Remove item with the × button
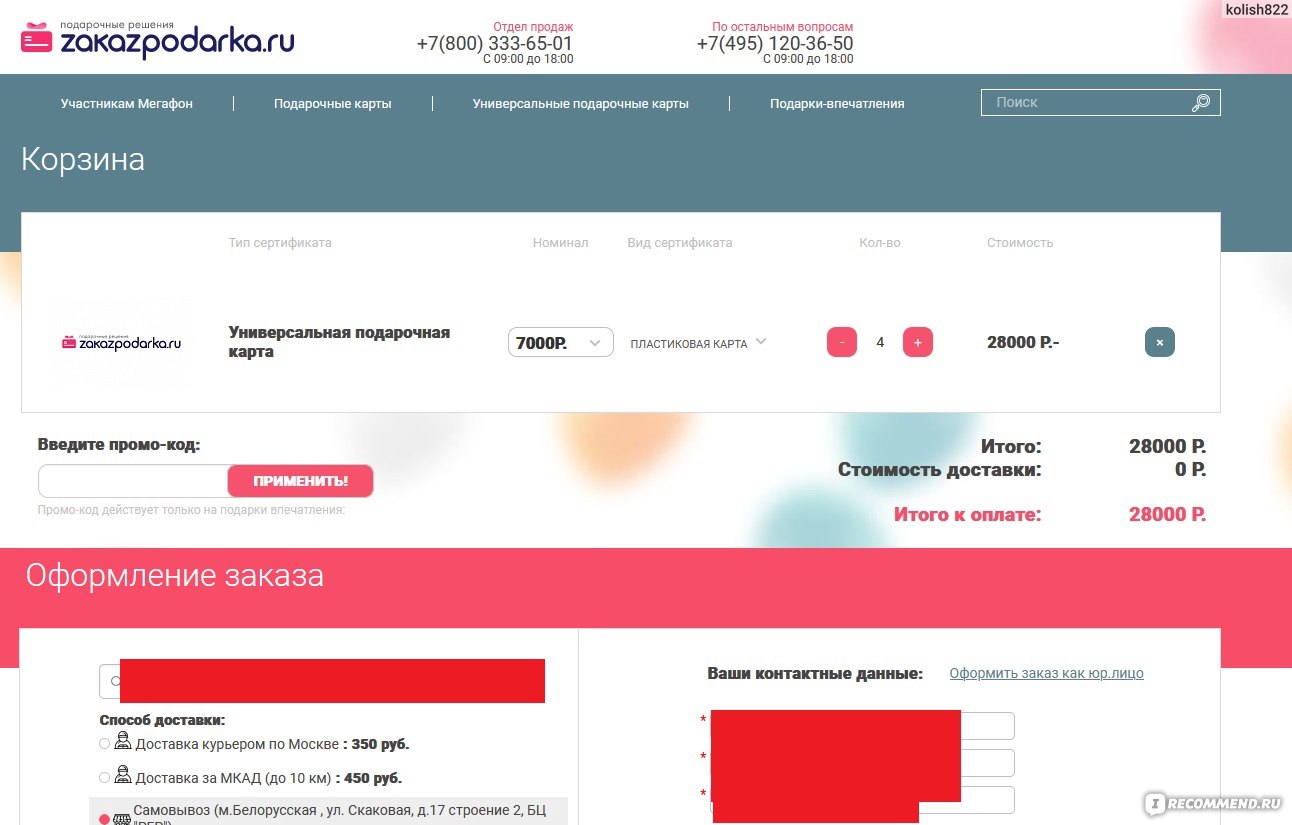The image size is (1292, 825). [x=1160, y=342]
